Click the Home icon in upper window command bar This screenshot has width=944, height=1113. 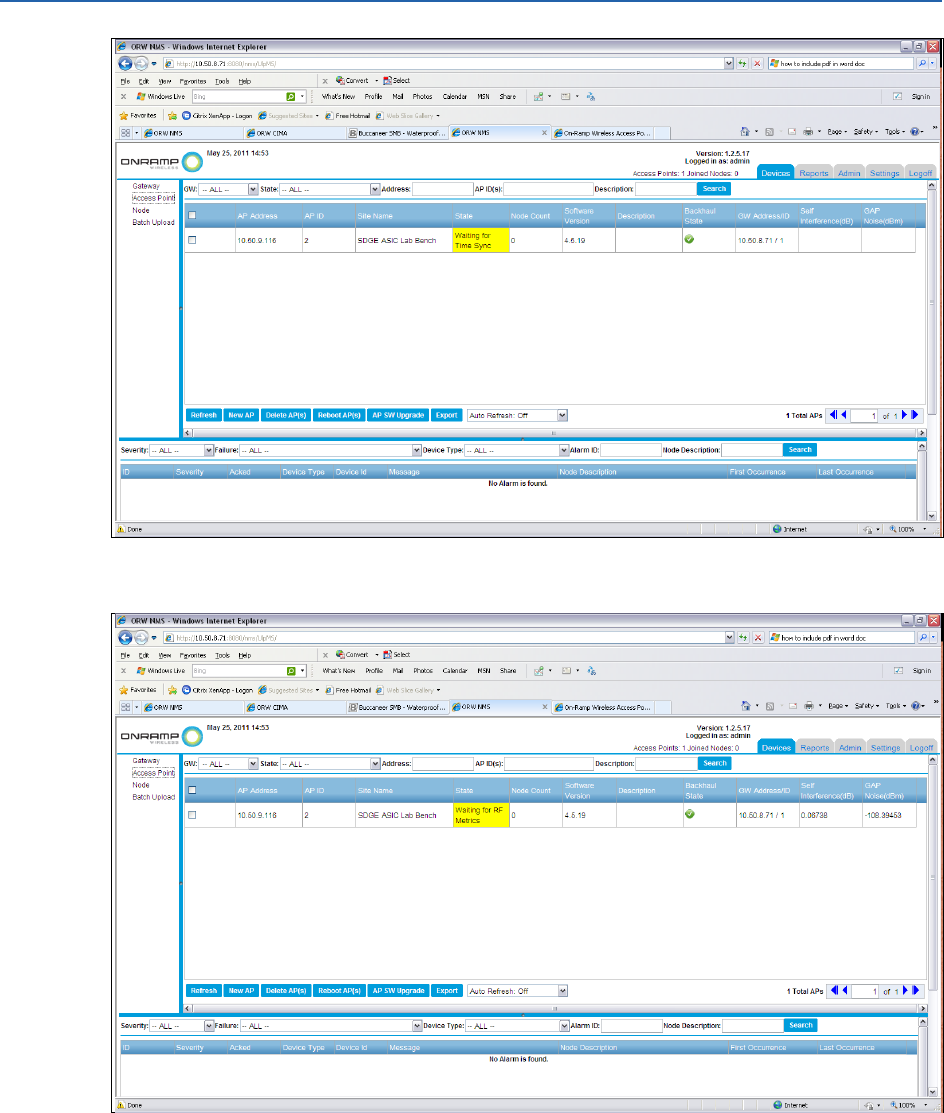pos(745,131)
